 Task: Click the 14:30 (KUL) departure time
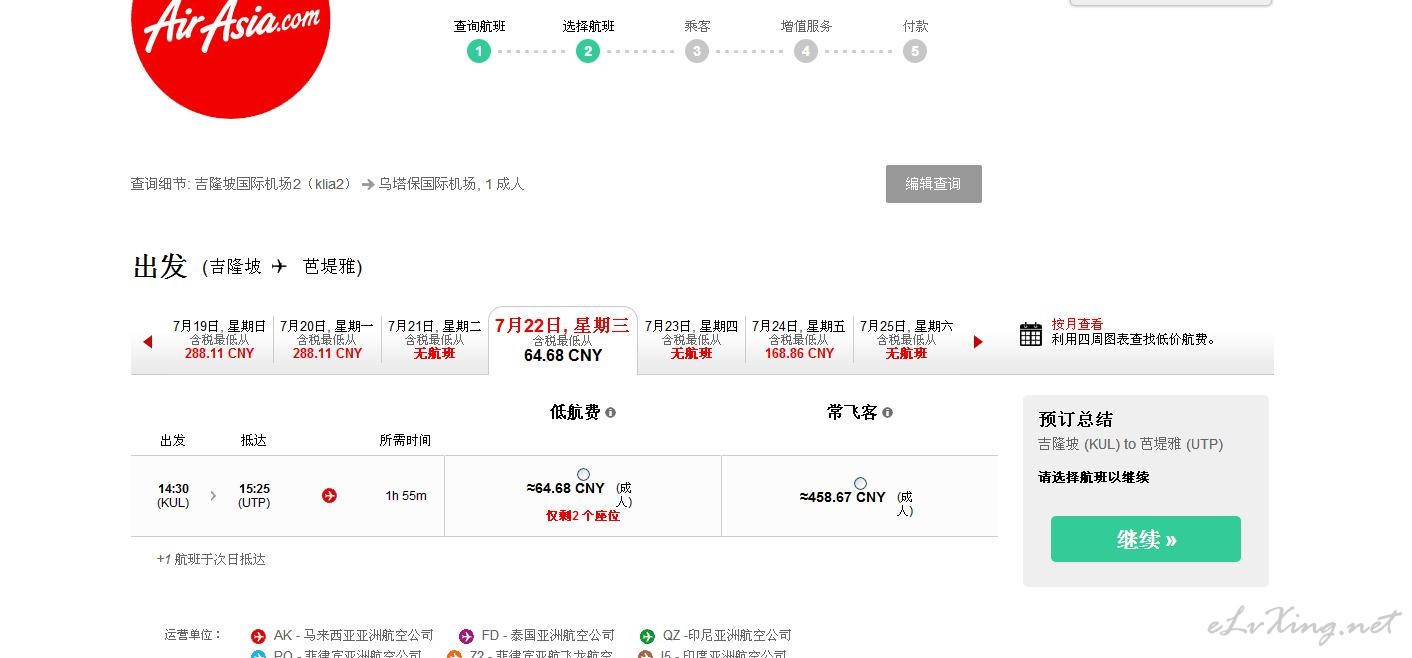tap(173, 496)
